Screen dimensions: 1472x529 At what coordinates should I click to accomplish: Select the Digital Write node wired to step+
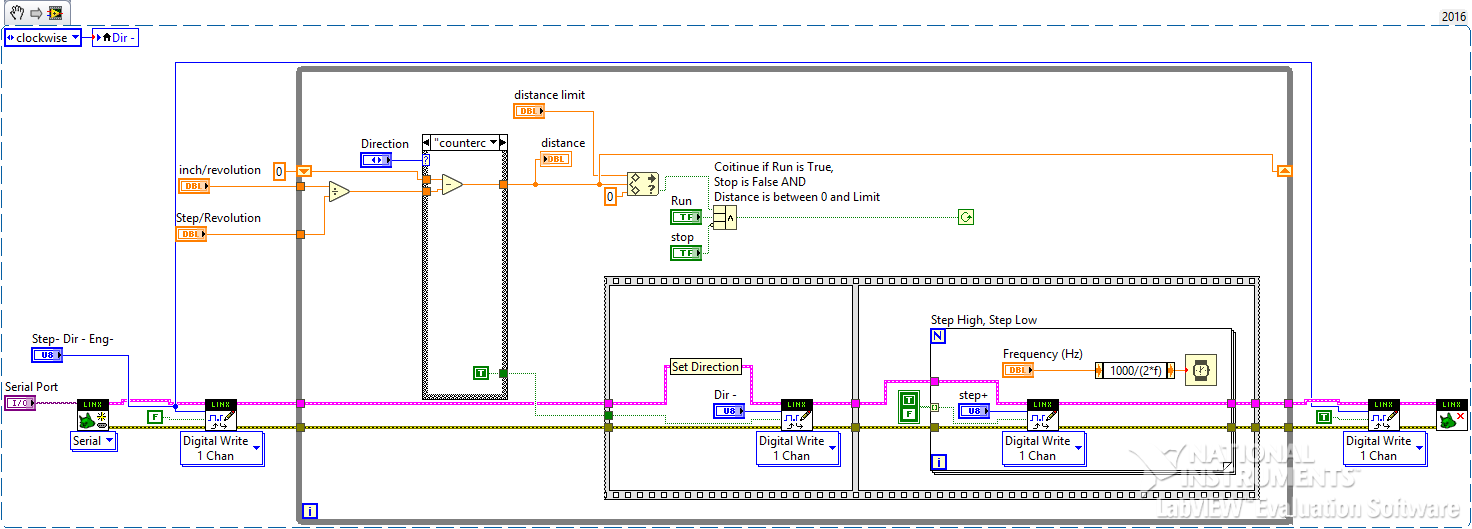[x=1043, y=415]
